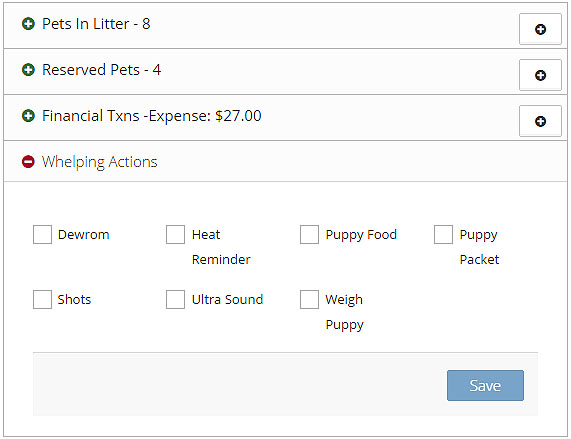
Task: Tick the Puppy Food checkbox
Action: tap(309, 234)
